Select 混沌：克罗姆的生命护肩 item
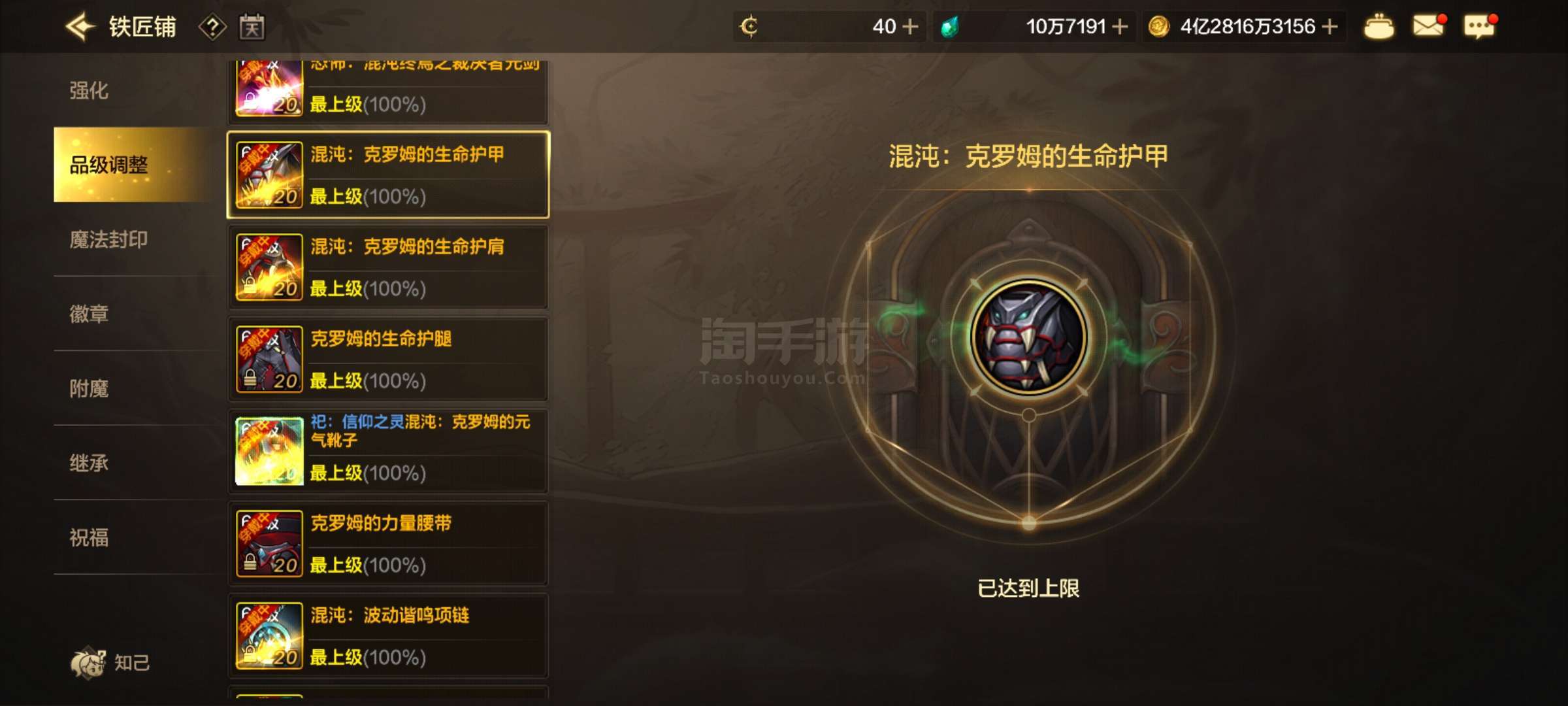The width and height of the screenshot is (1568, 706). [388, 267]
